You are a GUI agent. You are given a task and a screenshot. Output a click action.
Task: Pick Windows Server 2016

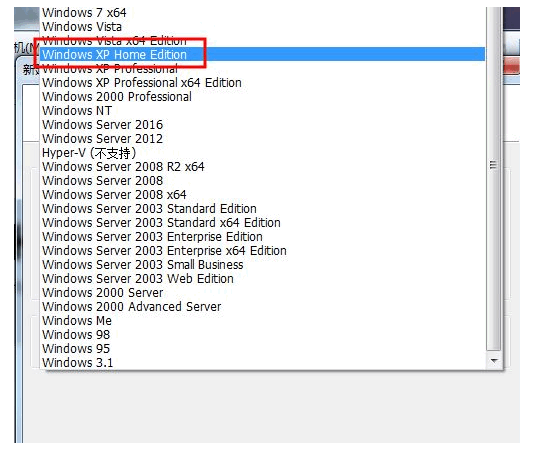(263, 124)
